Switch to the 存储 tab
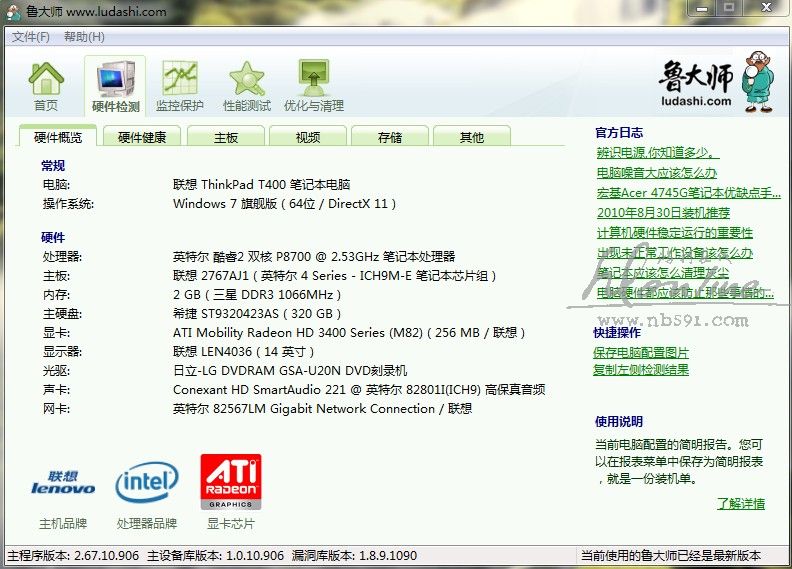Screen dimensions: 792x569 pos(390,137)
